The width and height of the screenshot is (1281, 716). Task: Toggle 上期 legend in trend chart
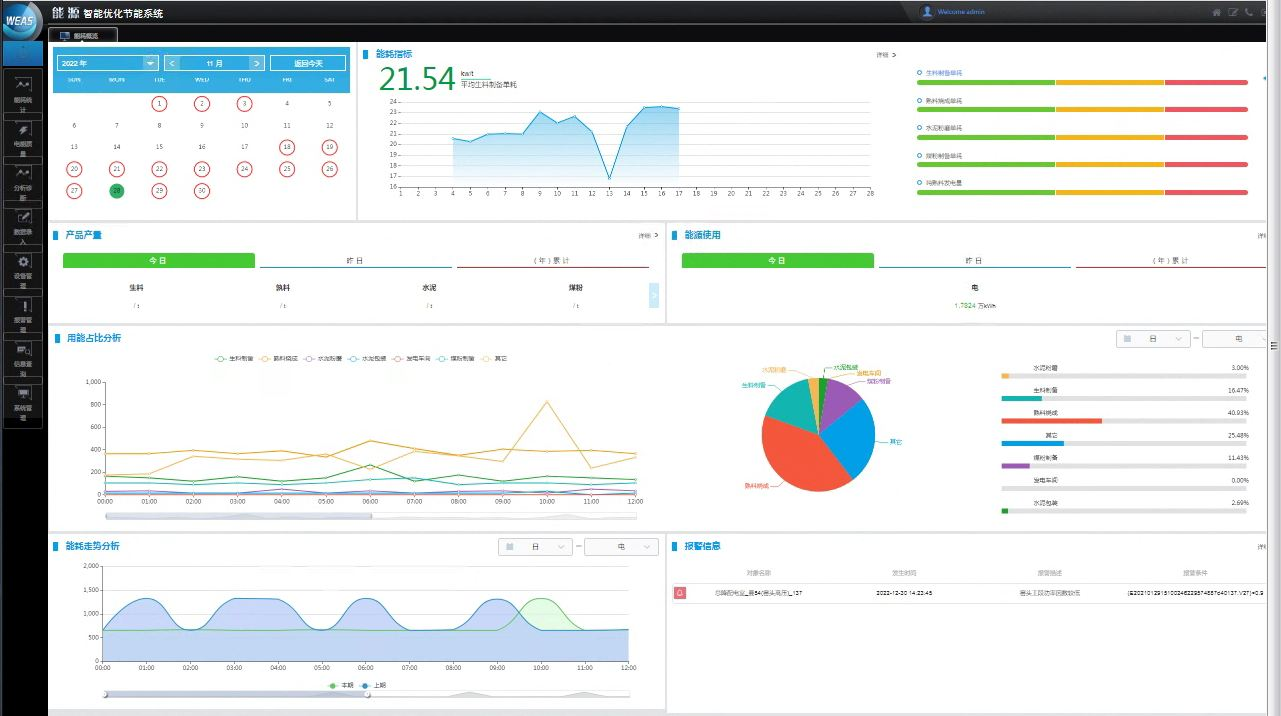(371, 685)
